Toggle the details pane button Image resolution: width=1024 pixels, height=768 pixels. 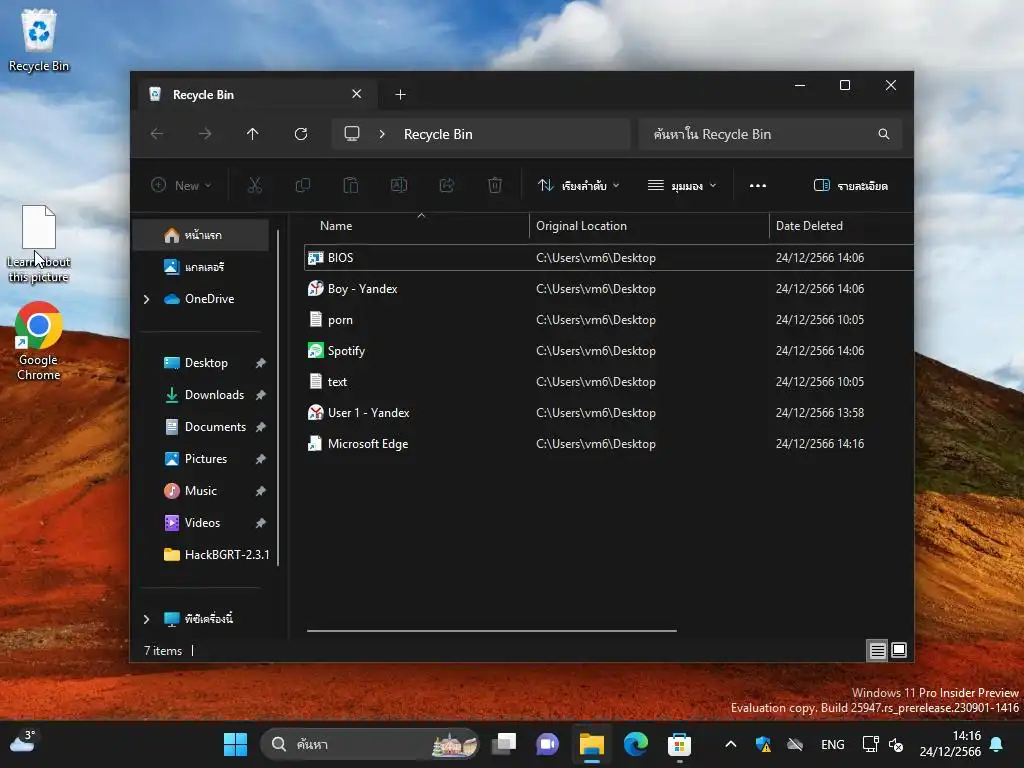[x=850, y=185]
